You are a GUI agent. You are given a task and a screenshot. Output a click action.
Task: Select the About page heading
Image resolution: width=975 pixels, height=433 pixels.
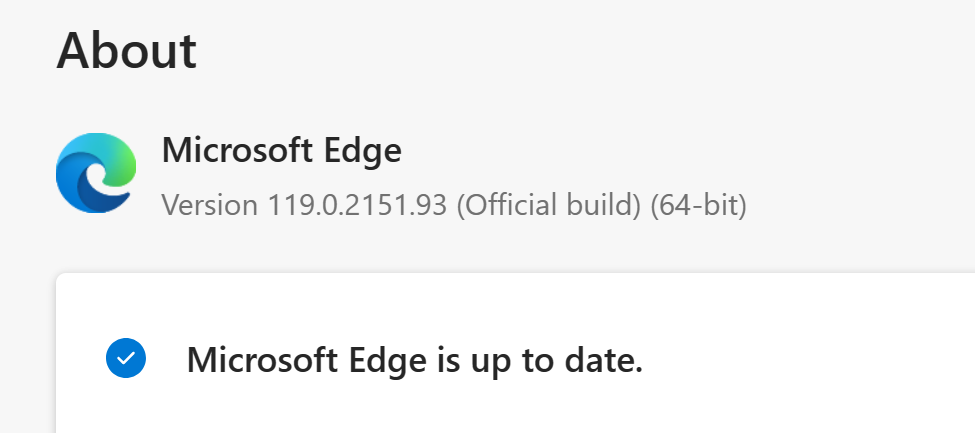tap(127, 50)
